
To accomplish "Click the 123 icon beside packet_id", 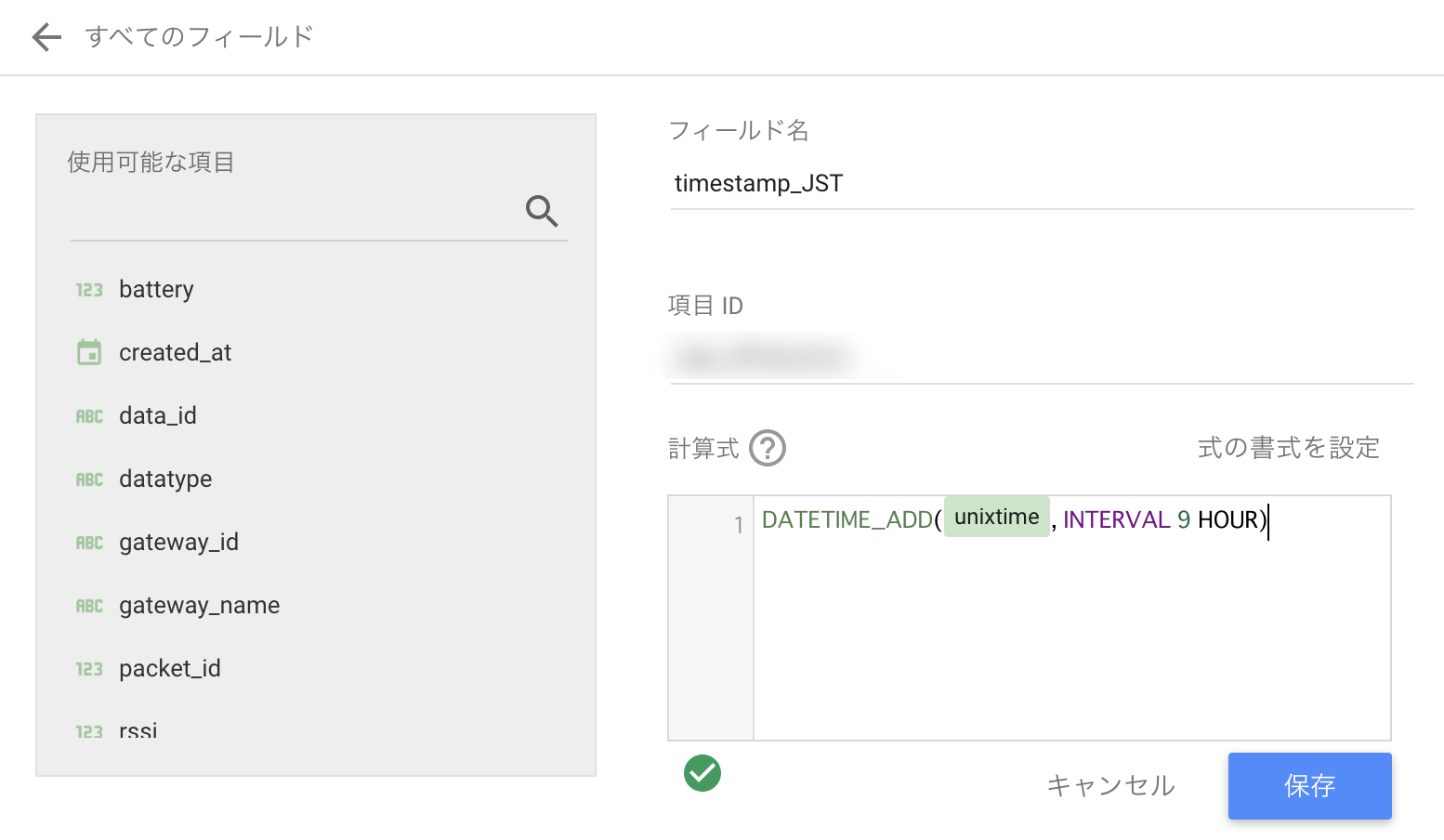I will tap(88, 668).
